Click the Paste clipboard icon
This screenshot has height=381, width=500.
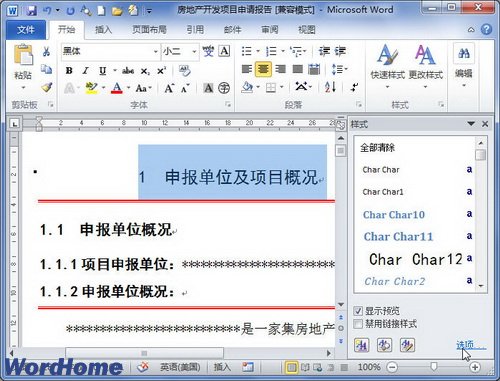click(23, 55)
